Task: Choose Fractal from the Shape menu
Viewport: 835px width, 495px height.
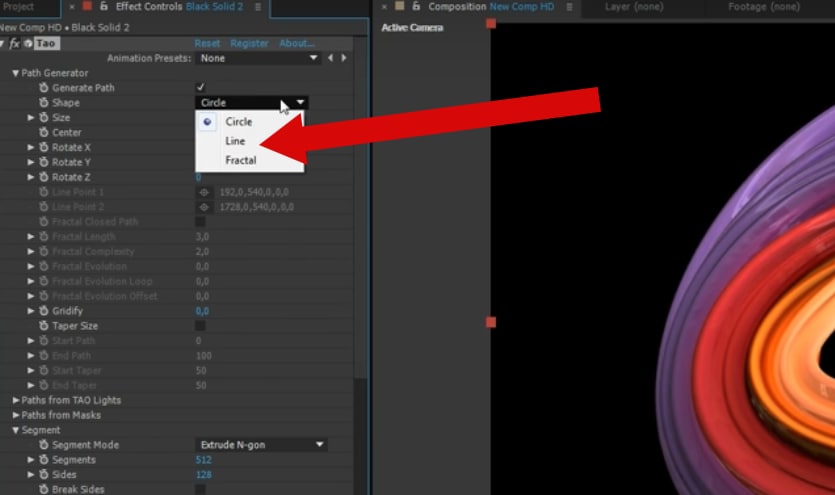Action: (241, 160)
